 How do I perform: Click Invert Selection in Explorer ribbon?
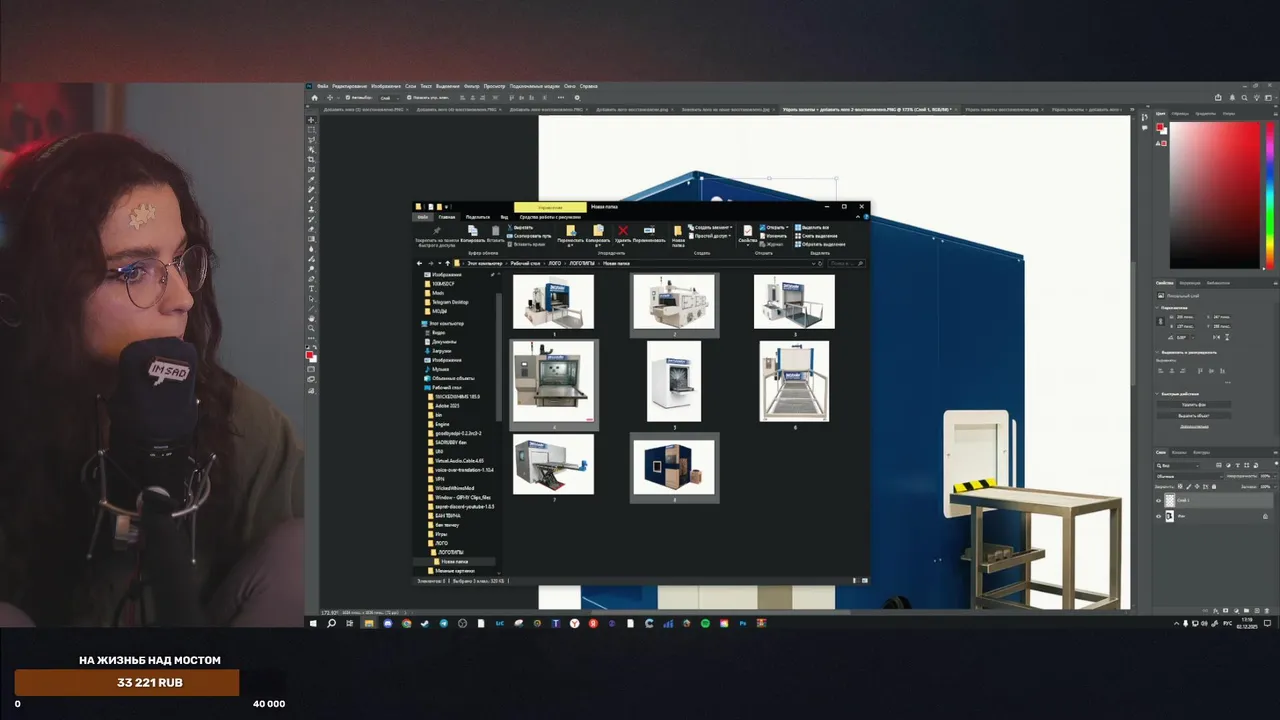point(820,244)
